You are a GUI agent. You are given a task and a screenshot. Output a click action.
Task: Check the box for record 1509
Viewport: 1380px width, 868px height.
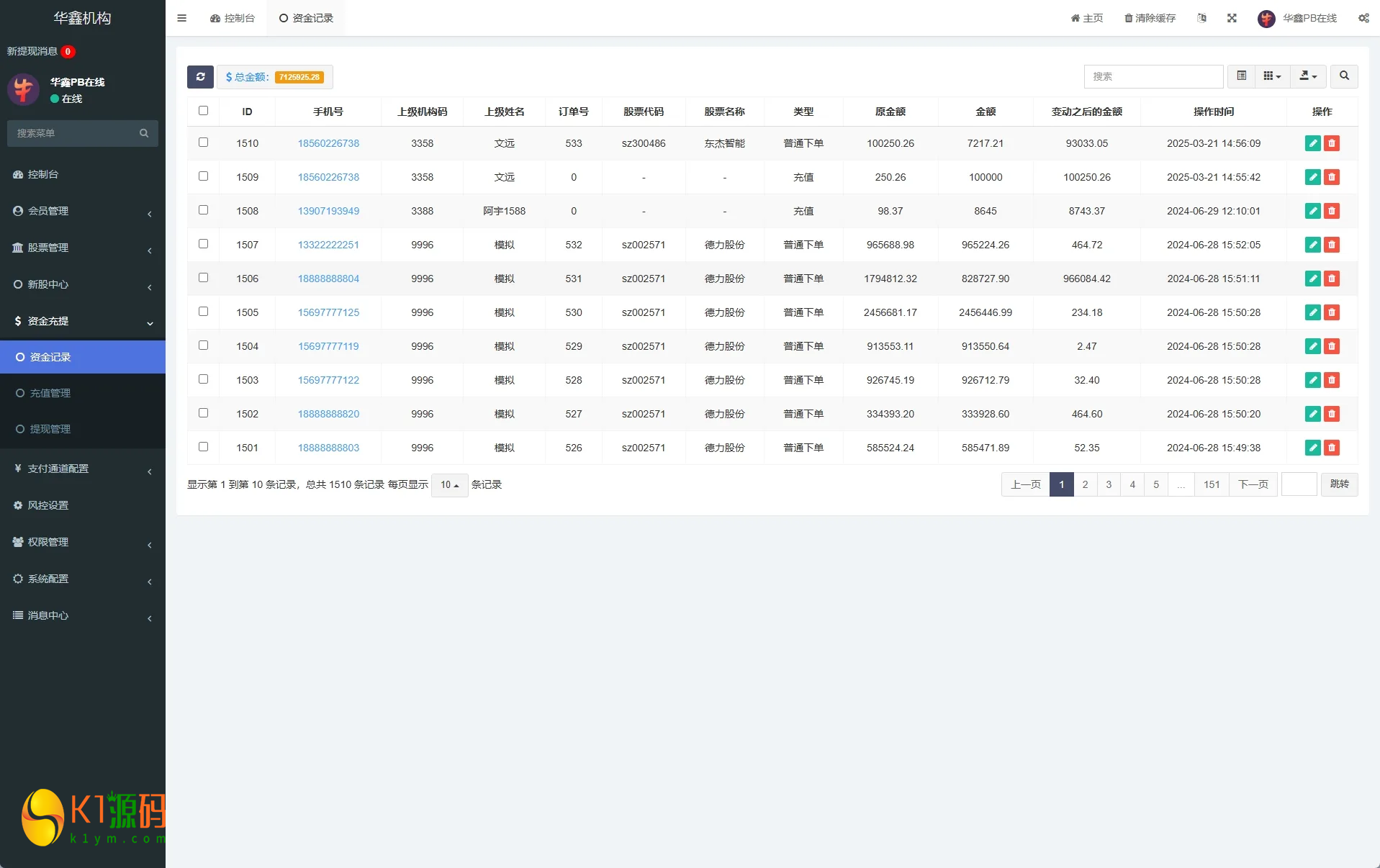[x=203, y=176]
